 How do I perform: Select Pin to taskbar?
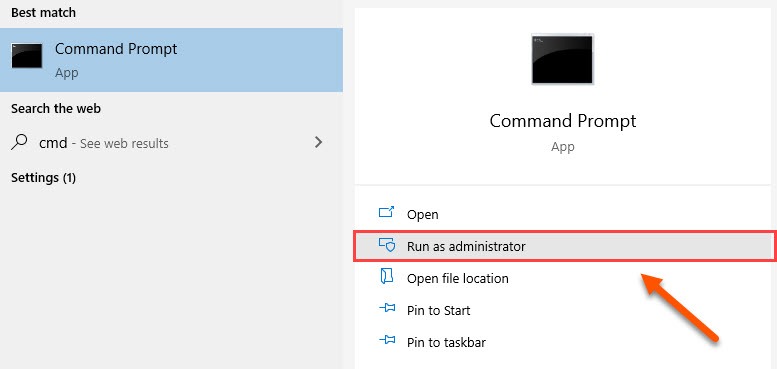click(446, 342)
